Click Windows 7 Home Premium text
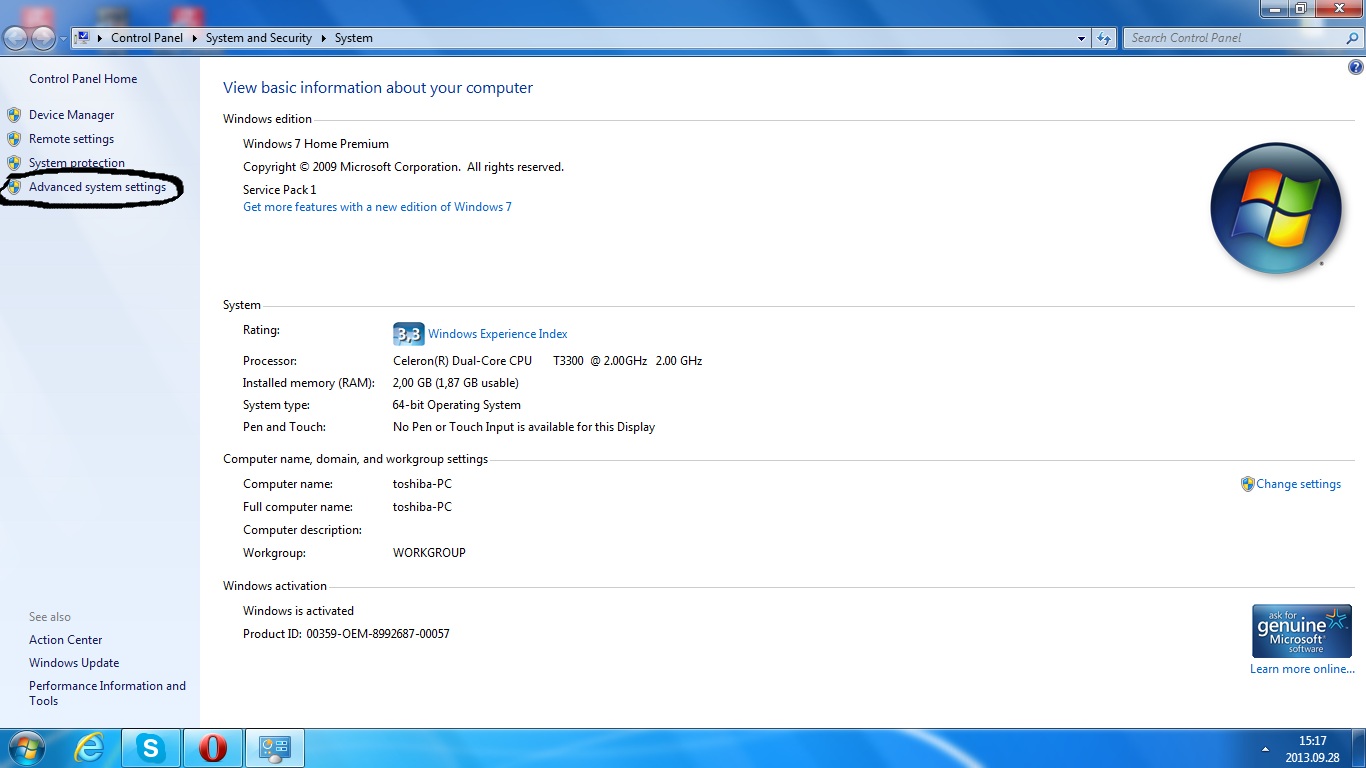 316,144
